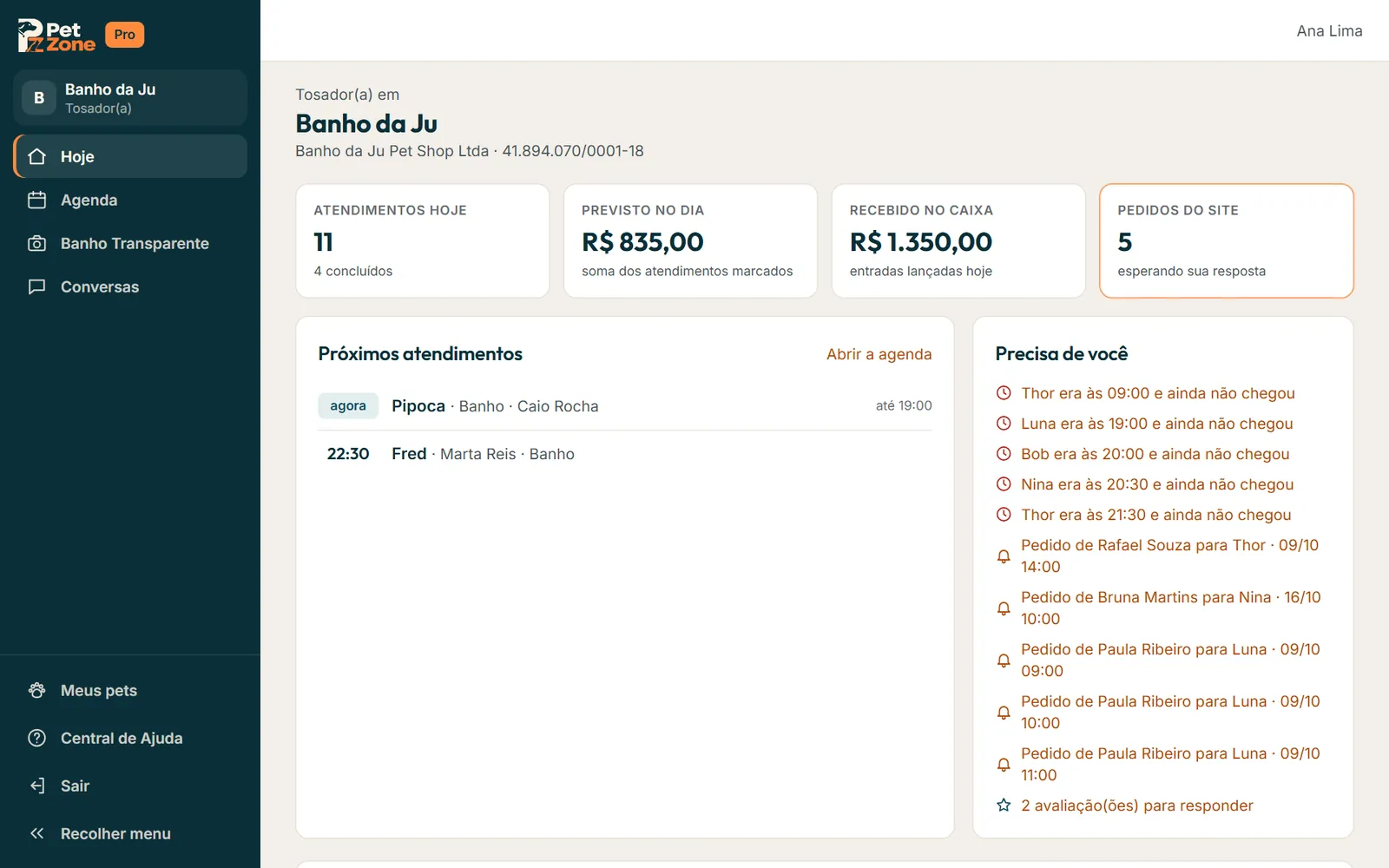This screenshot has height=868, width=1389.
Task: Open 2 avaliação(ões) para responder
Action: tap(1163, 806)
